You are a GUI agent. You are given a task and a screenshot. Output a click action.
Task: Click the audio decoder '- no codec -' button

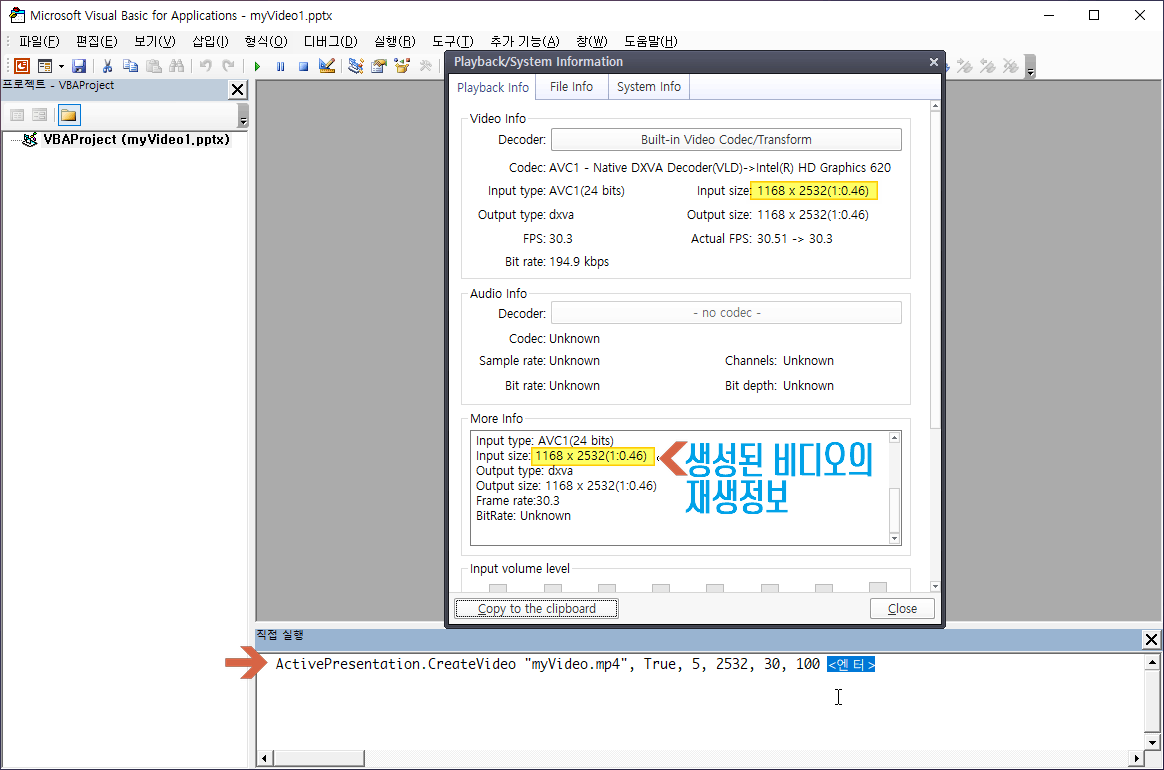(x=726, y=313)
